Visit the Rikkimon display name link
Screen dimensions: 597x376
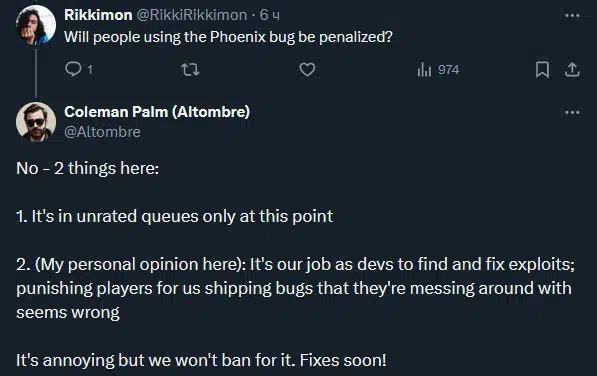click(x=98, y=15)
